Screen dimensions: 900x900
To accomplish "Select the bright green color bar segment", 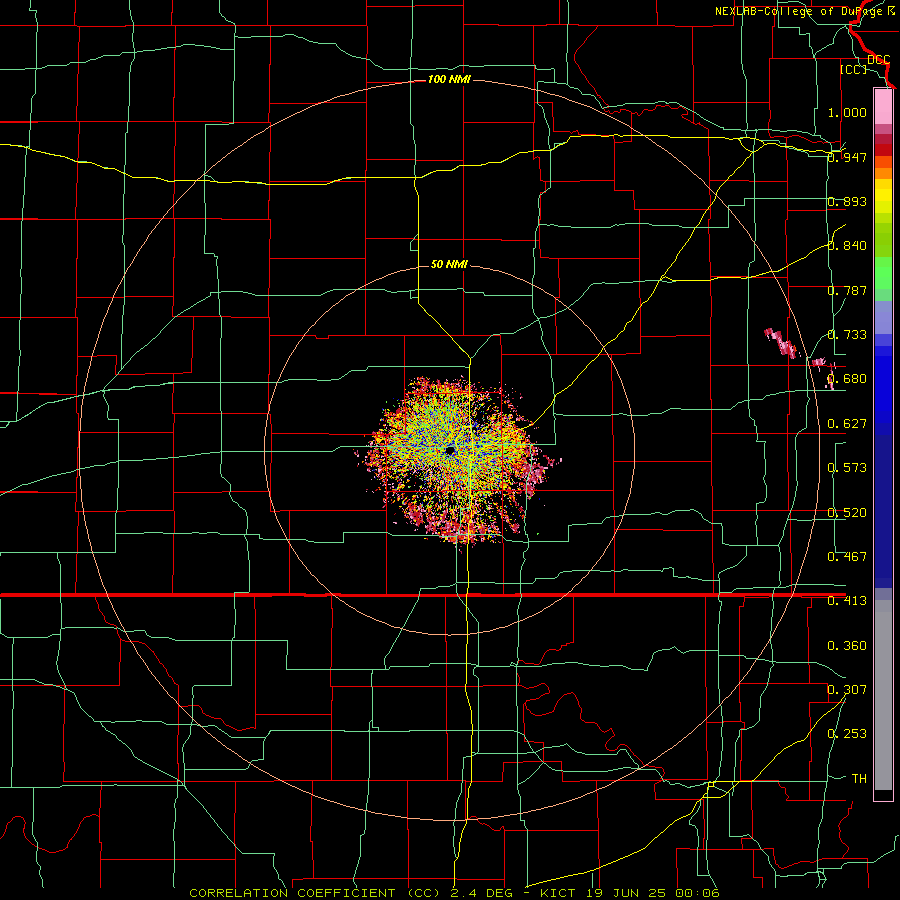I will [x=883, y=273].
